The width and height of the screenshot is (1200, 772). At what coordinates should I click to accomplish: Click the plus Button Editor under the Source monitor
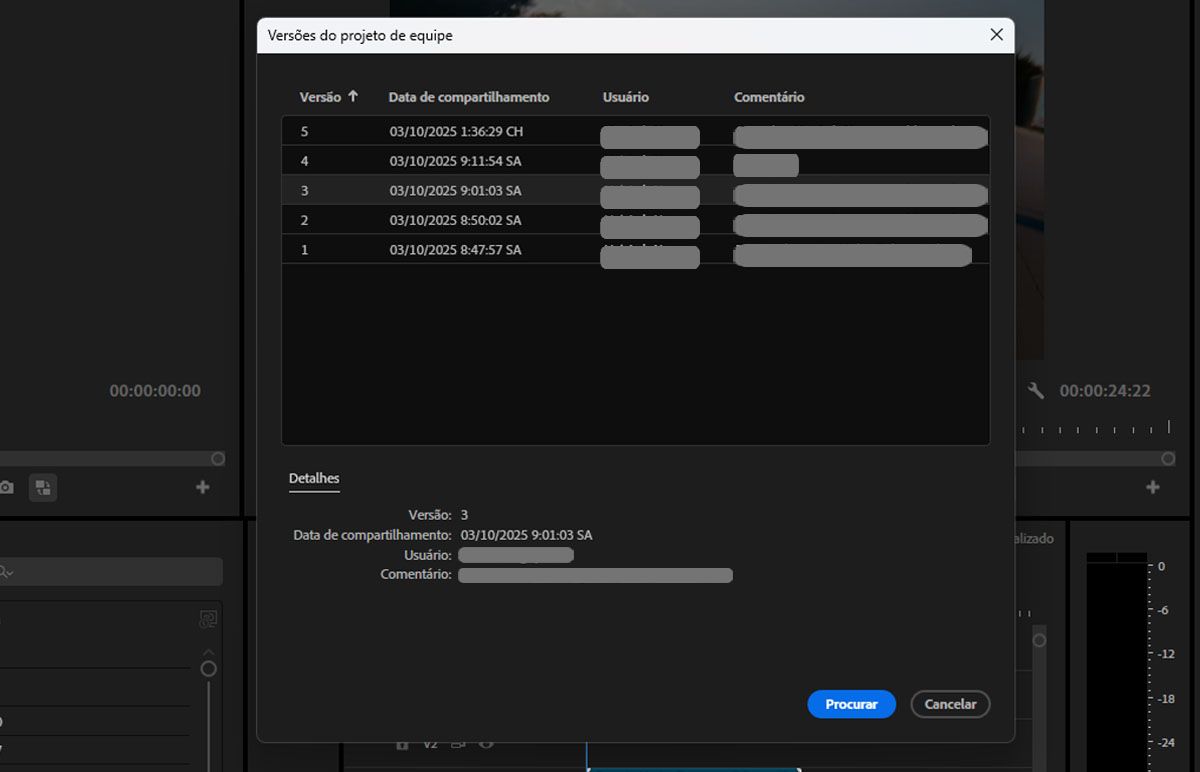tap(202, 487)
